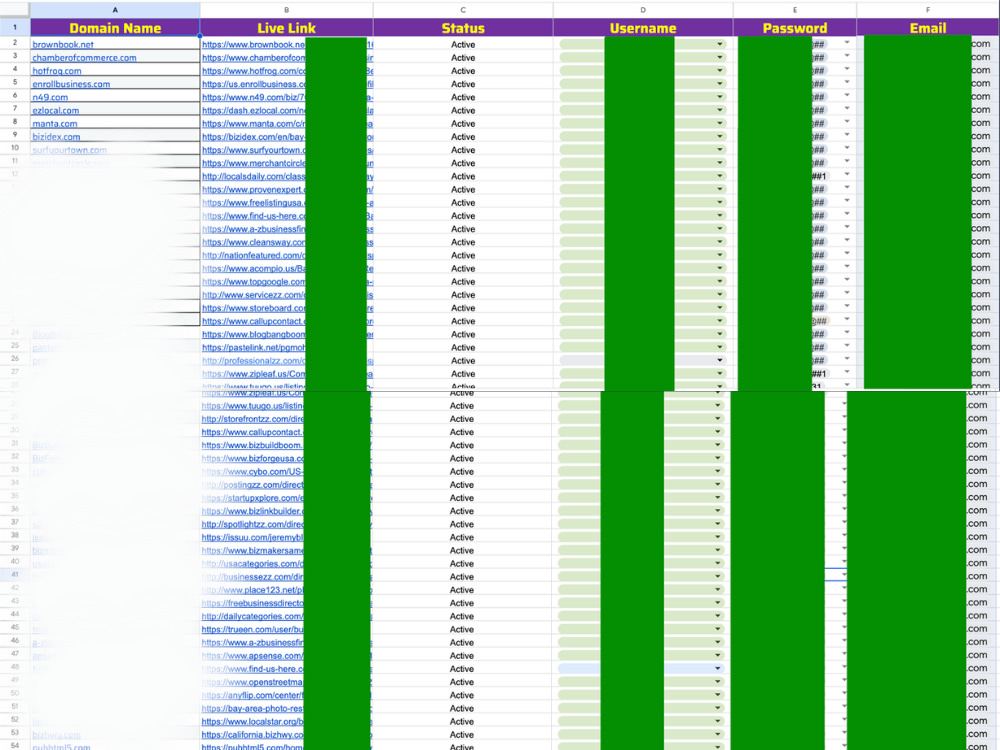Screen dimensions: 1000x750
Task: Follow the https://pastelink.net live link
Action: click(x=254, y=348)
